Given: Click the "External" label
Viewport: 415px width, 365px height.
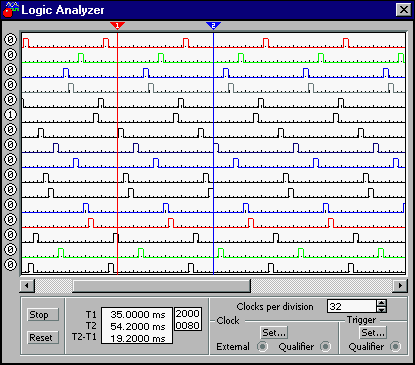Looking at the screenshot, I should 233,347.
